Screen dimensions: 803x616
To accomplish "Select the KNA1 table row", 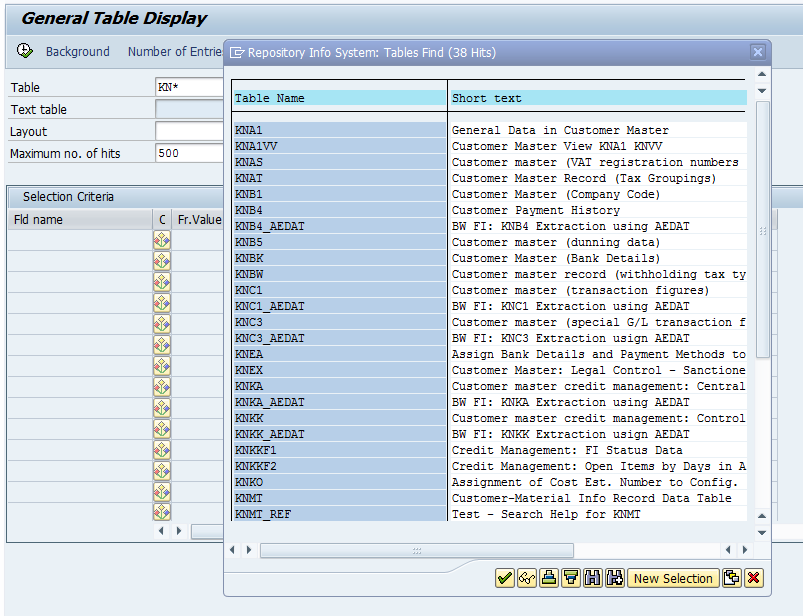I will coord(339,130).
